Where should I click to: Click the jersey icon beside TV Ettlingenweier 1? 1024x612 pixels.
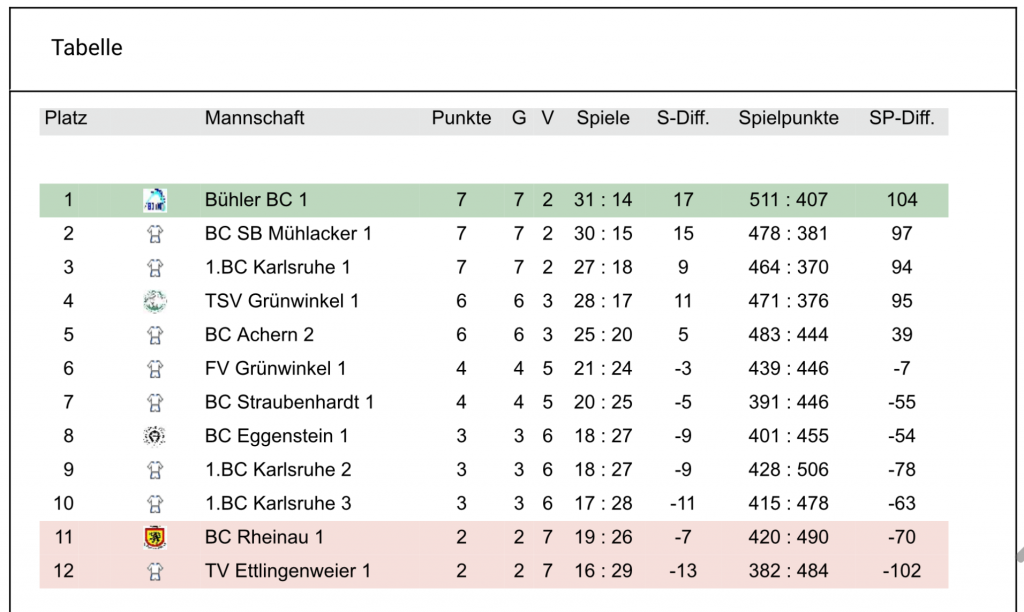155,572
